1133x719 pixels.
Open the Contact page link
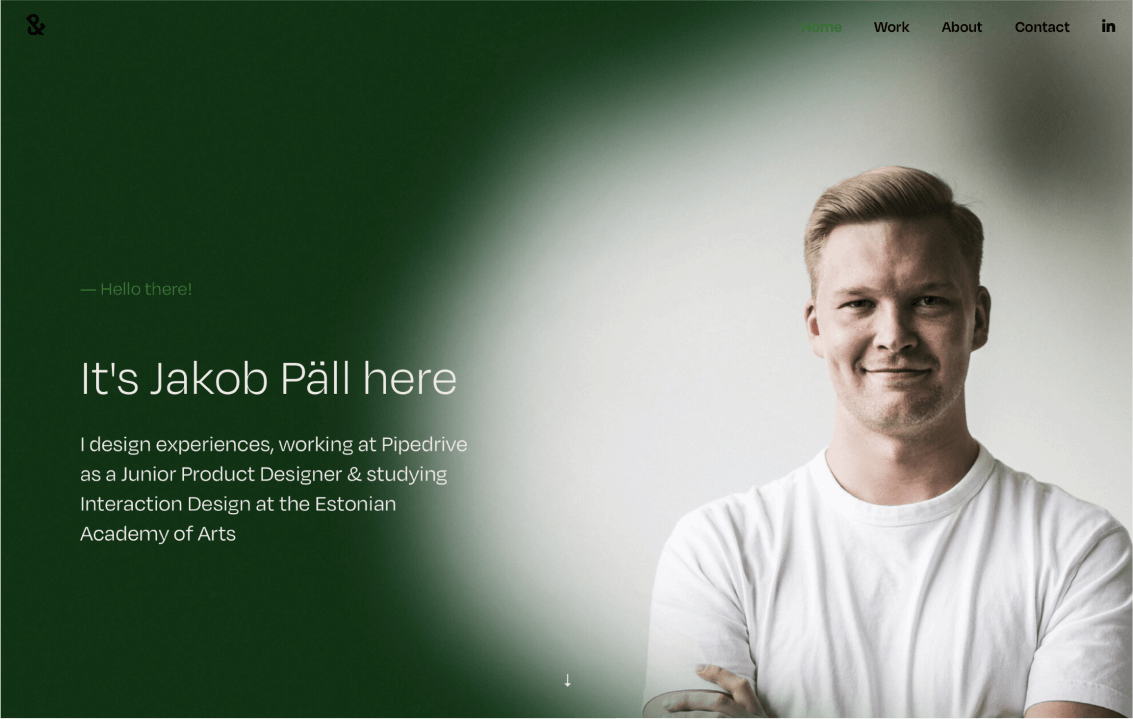1041,27
